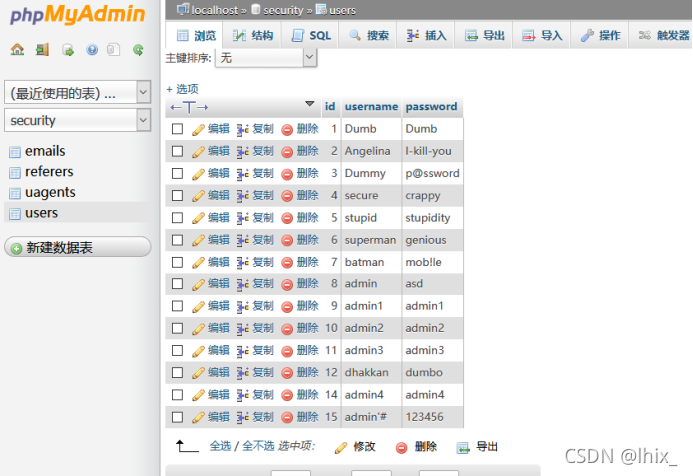Click the red delete icon for Dummy row
The height and width of the screenshot is (476, 693).
click(287, 174)
